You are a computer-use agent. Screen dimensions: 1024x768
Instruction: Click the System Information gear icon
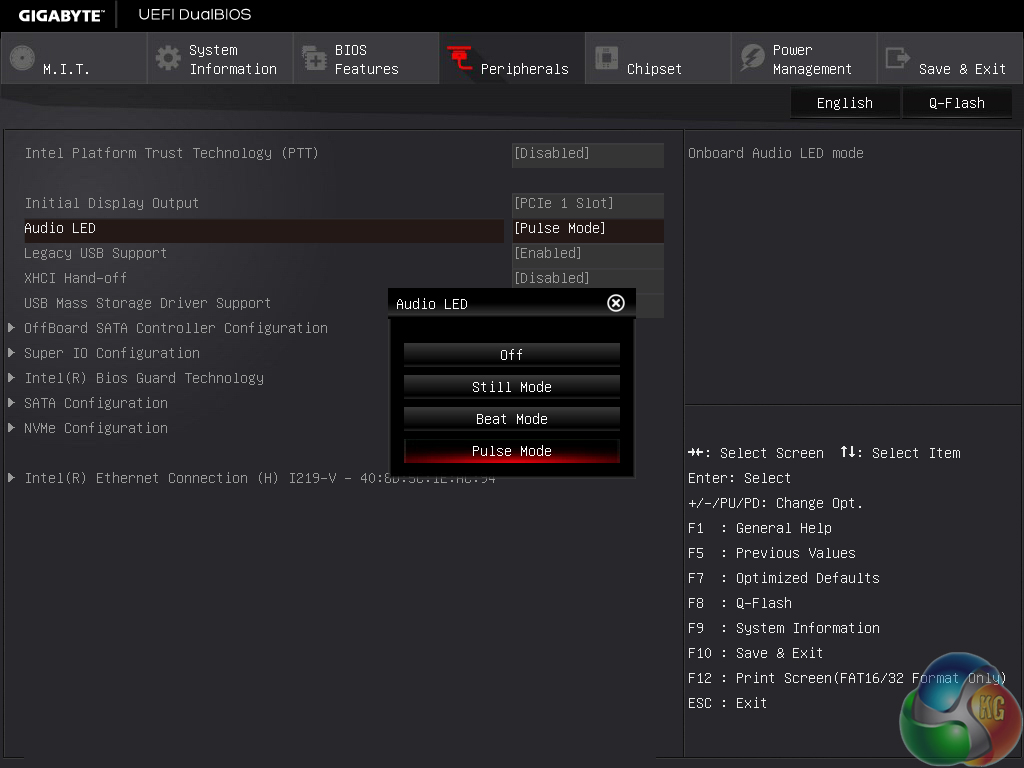pos(168,58)
